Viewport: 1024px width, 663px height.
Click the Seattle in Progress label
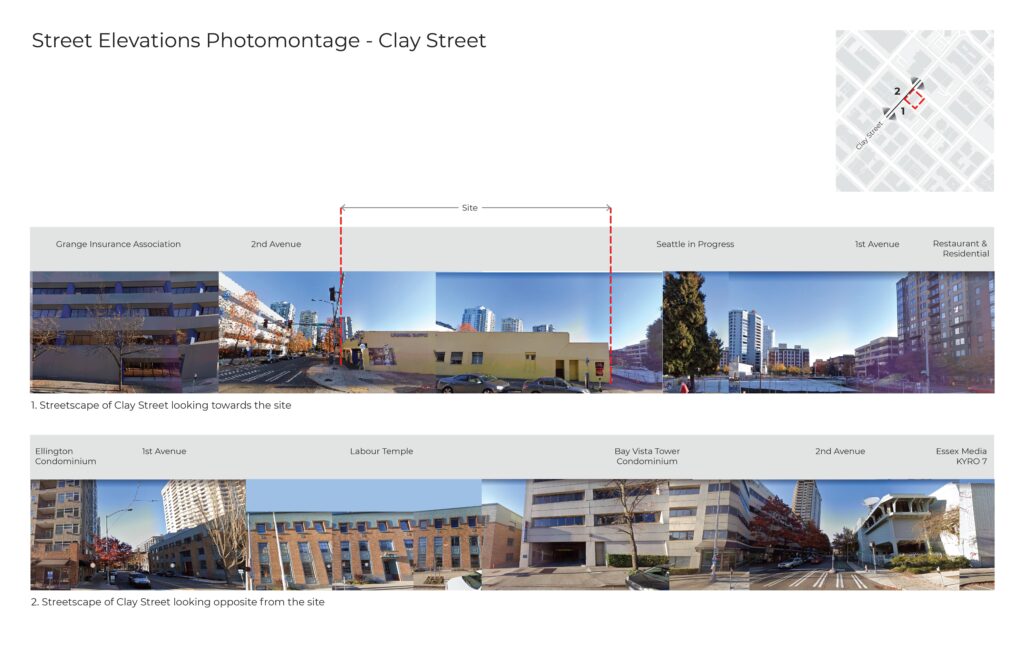tap(695, 244)
